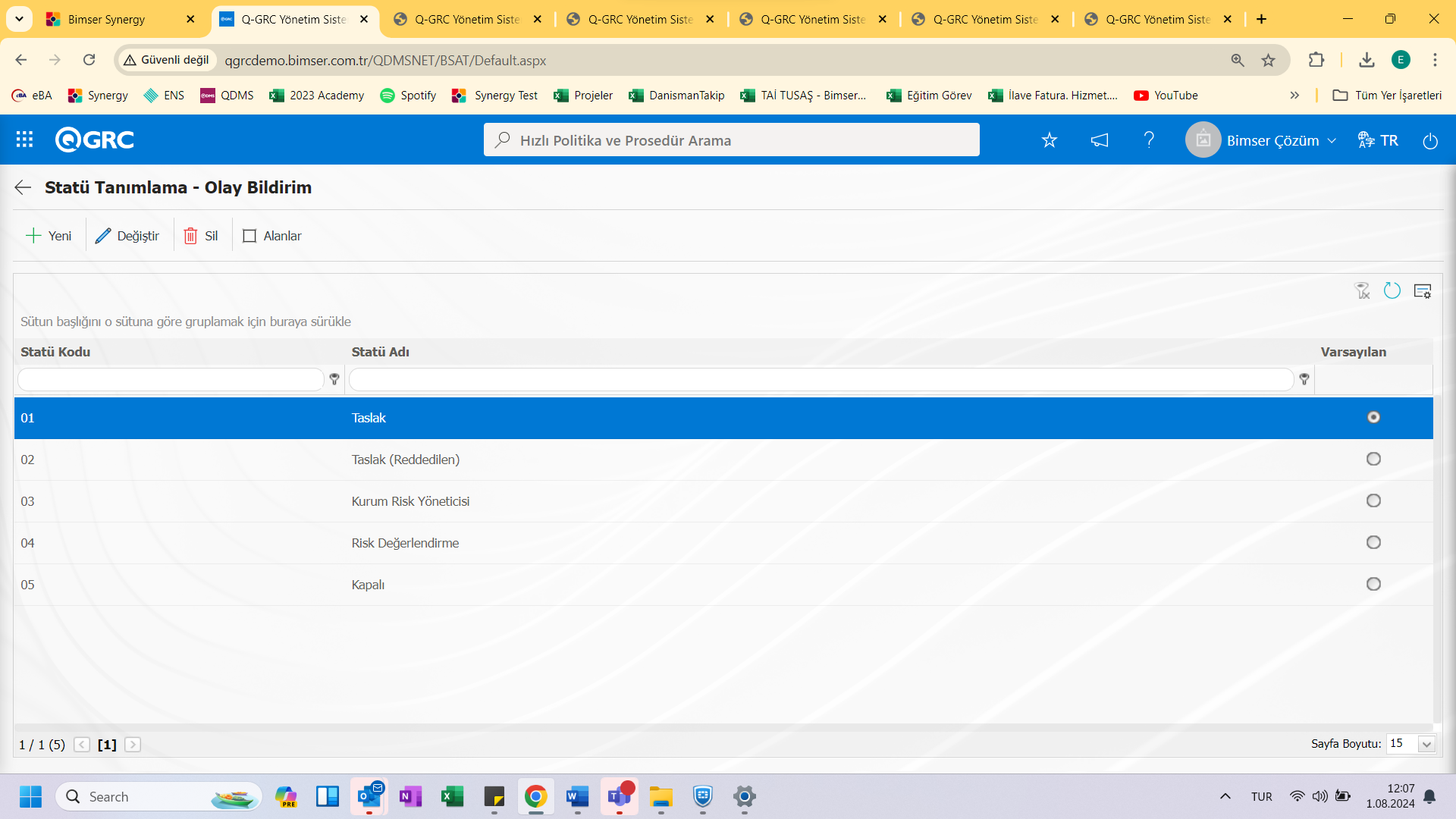The image size is (1456, 819).
Task: Select the Varsayılan radio button for Taslak
Action: (1374, 417)
